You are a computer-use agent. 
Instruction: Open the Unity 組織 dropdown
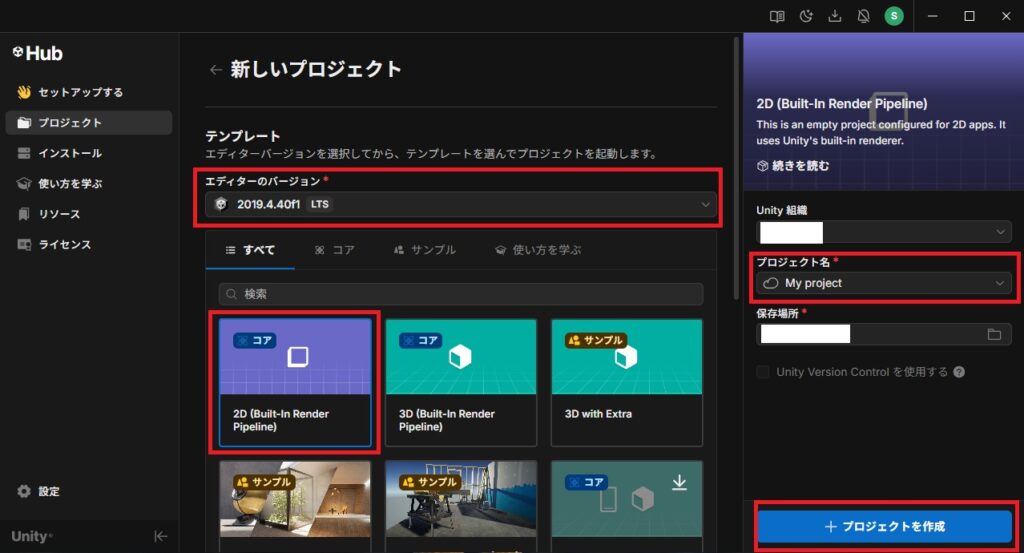[x=884, y=232]
